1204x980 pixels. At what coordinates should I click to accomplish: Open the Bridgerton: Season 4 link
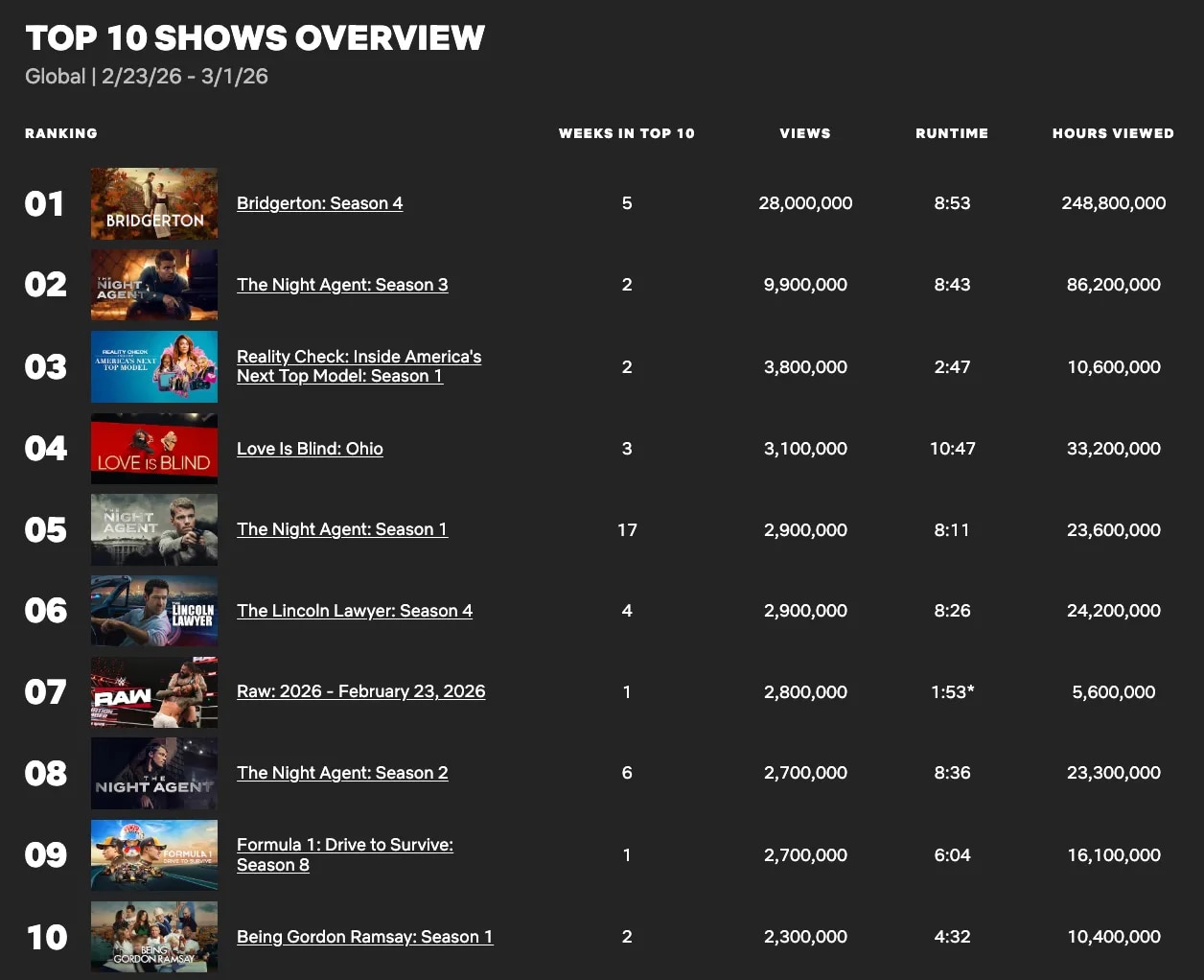319,203
